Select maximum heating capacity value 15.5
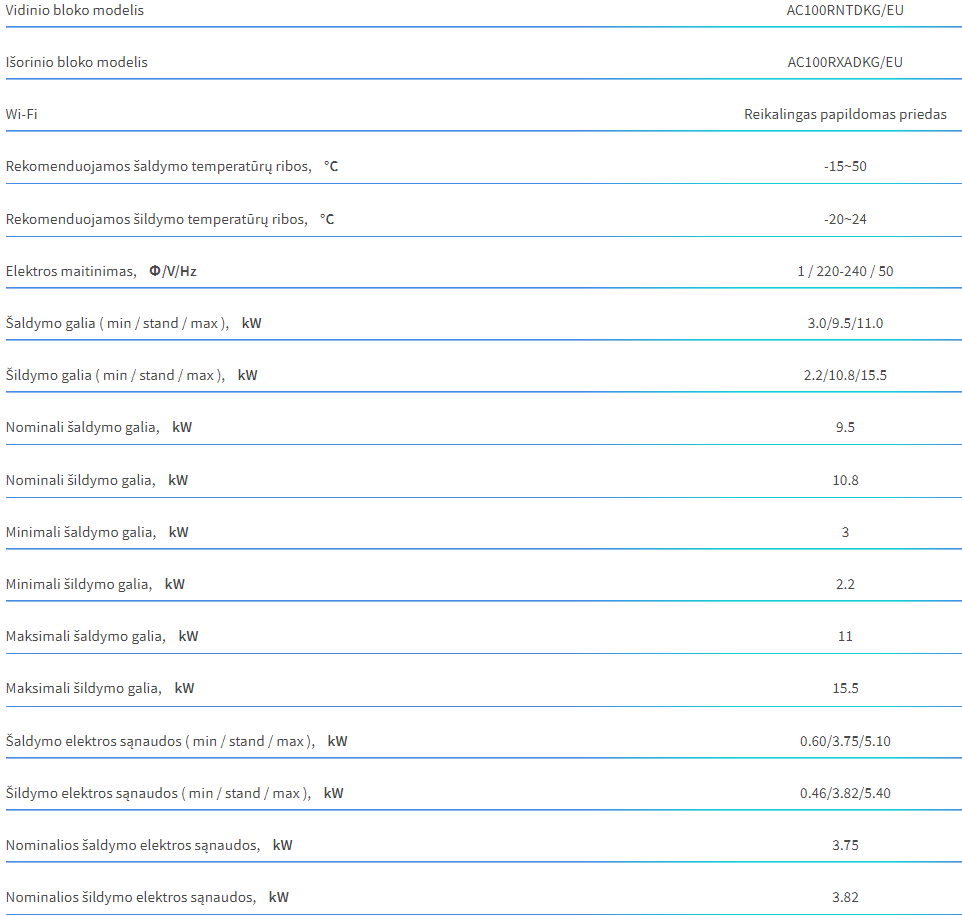962x916 pixels. 845,689
